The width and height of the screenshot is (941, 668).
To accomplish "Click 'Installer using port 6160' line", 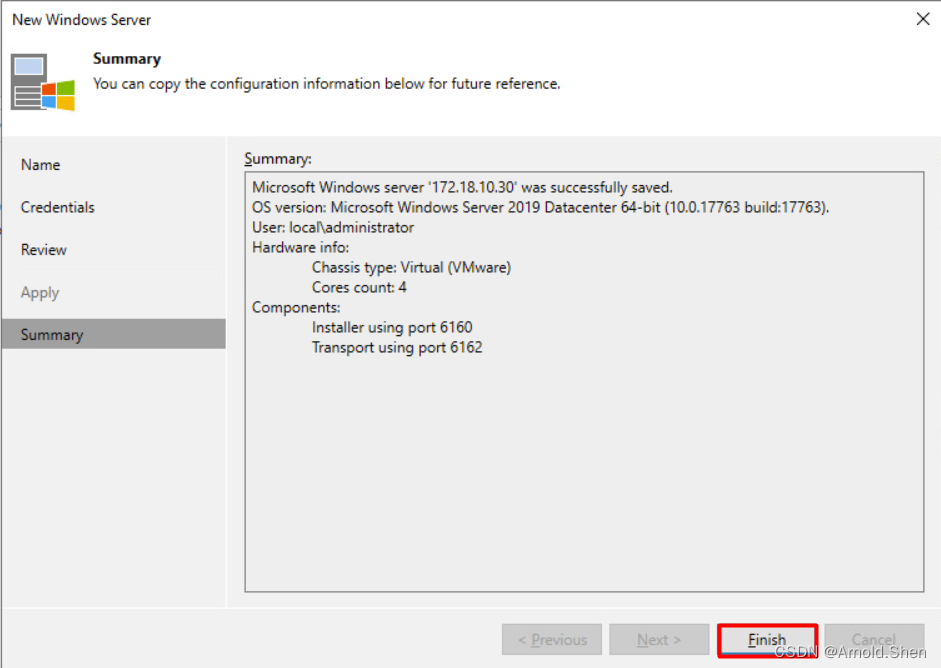I will (x=392, y=328).
